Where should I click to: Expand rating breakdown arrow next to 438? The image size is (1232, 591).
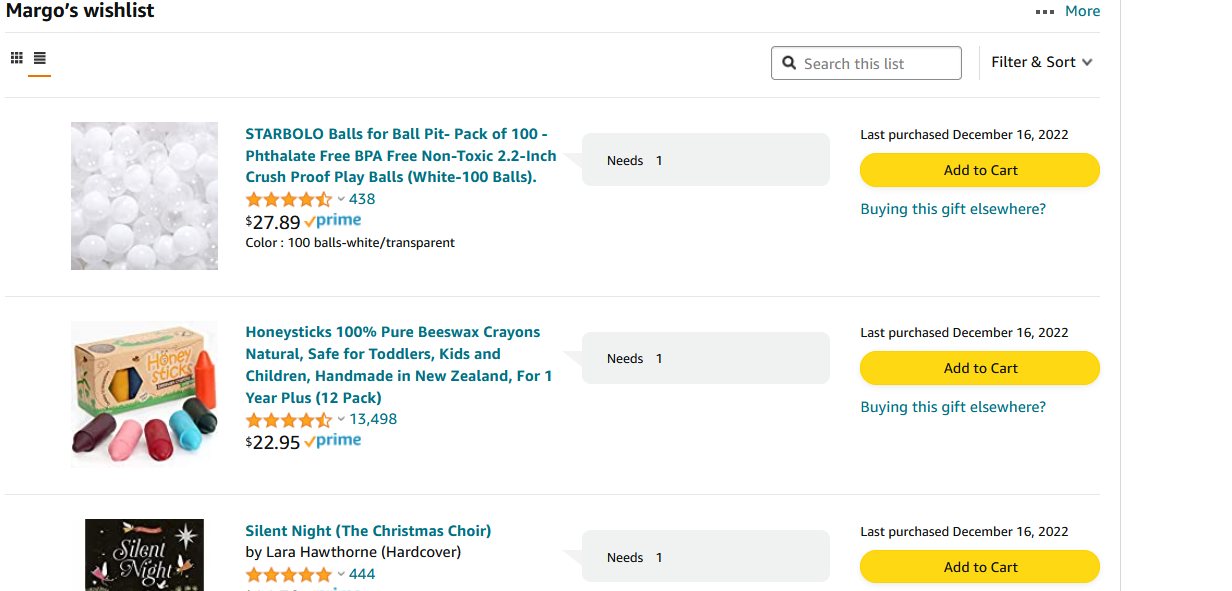(341, 199)
